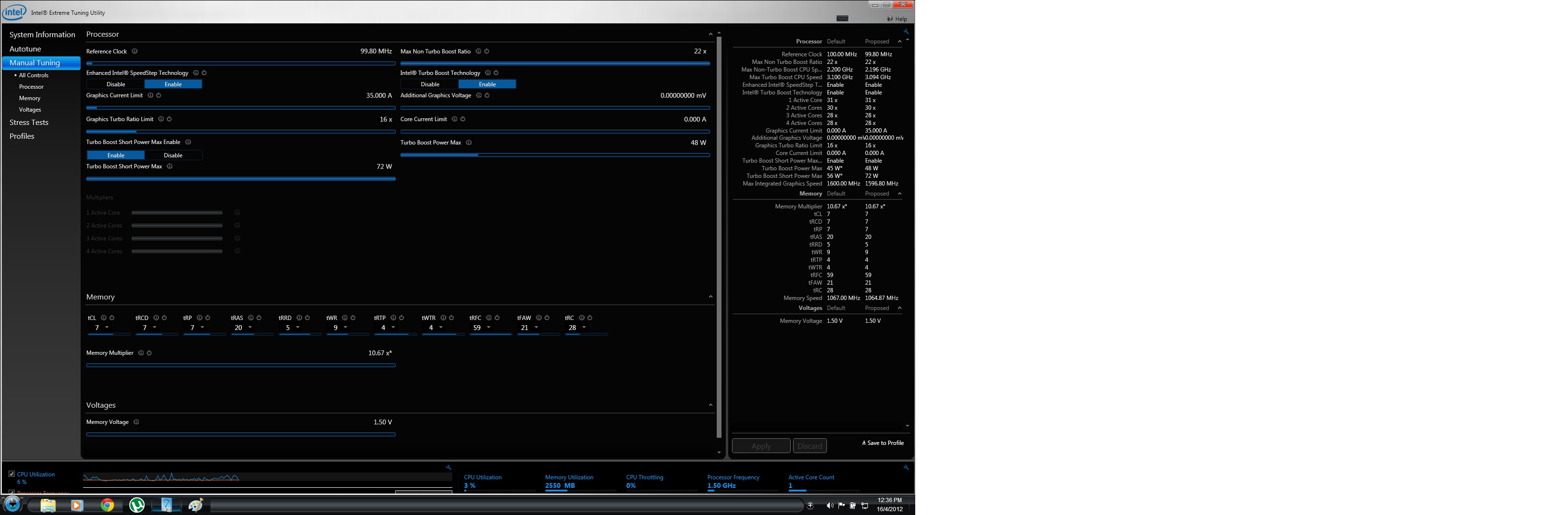Click Save to Profile
The width and height of the screenshot is (1568, 515).
tap(883, 443)
